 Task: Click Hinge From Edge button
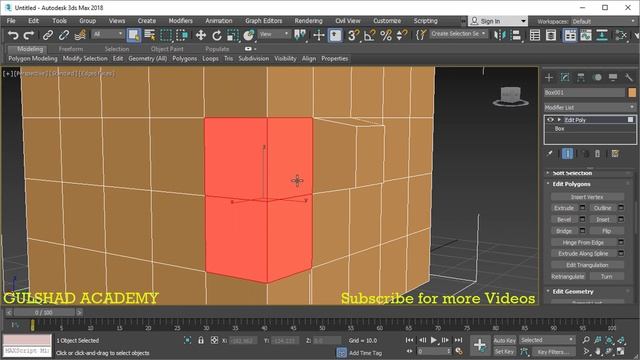pyautogui.click(x=583, y=242)
